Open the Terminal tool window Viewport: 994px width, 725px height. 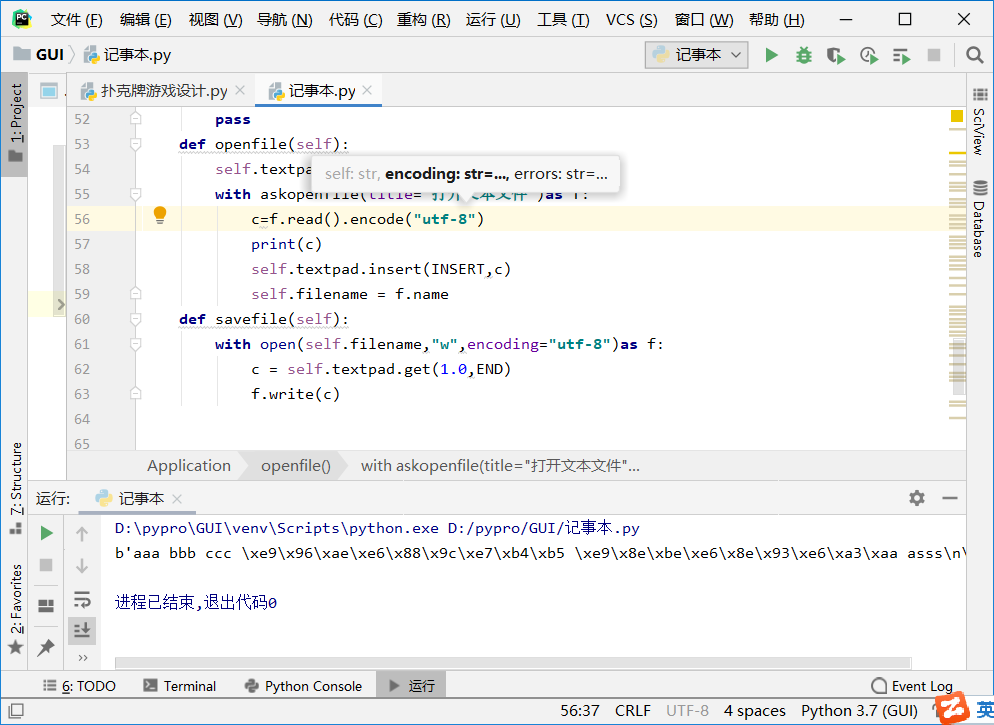179,686
